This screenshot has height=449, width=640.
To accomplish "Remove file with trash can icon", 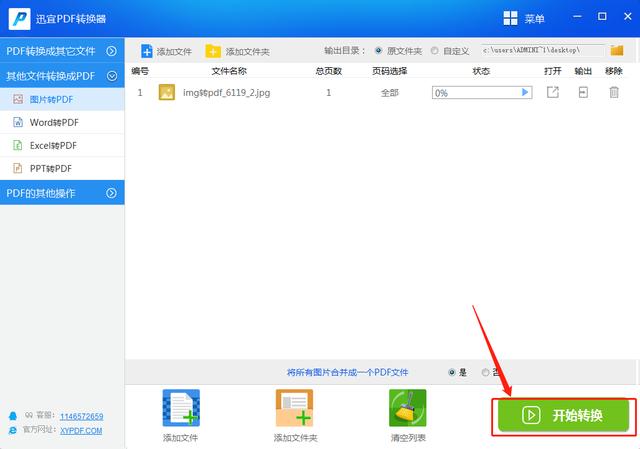I will pyautogui.click(x=614, y=92).
